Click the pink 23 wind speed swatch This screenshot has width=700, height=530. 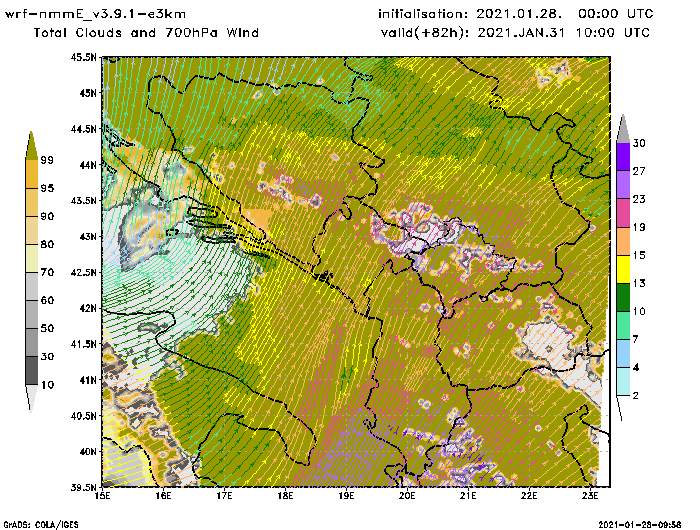click(623, 213)
